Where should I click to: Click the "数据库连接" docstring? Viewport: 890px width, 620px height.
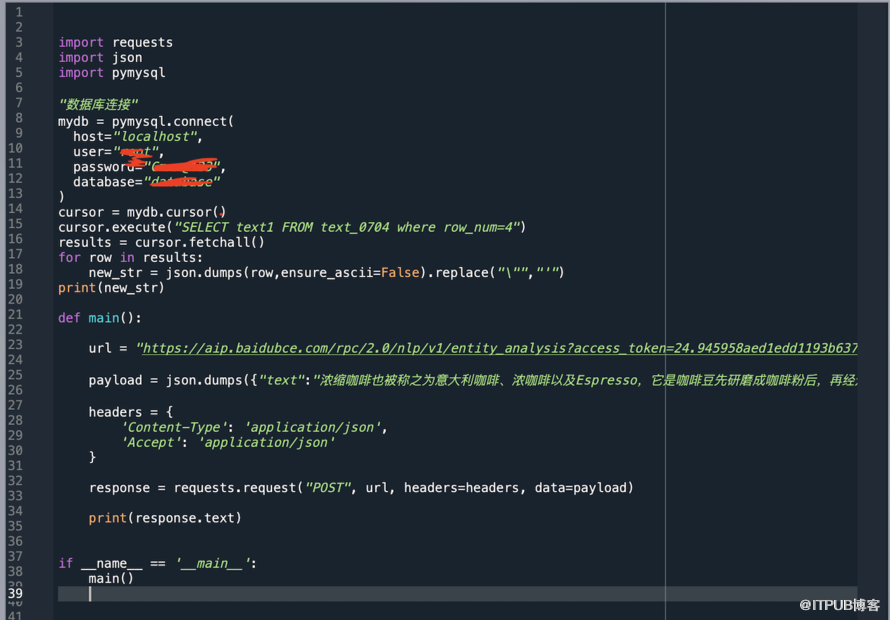pos(98,104)
